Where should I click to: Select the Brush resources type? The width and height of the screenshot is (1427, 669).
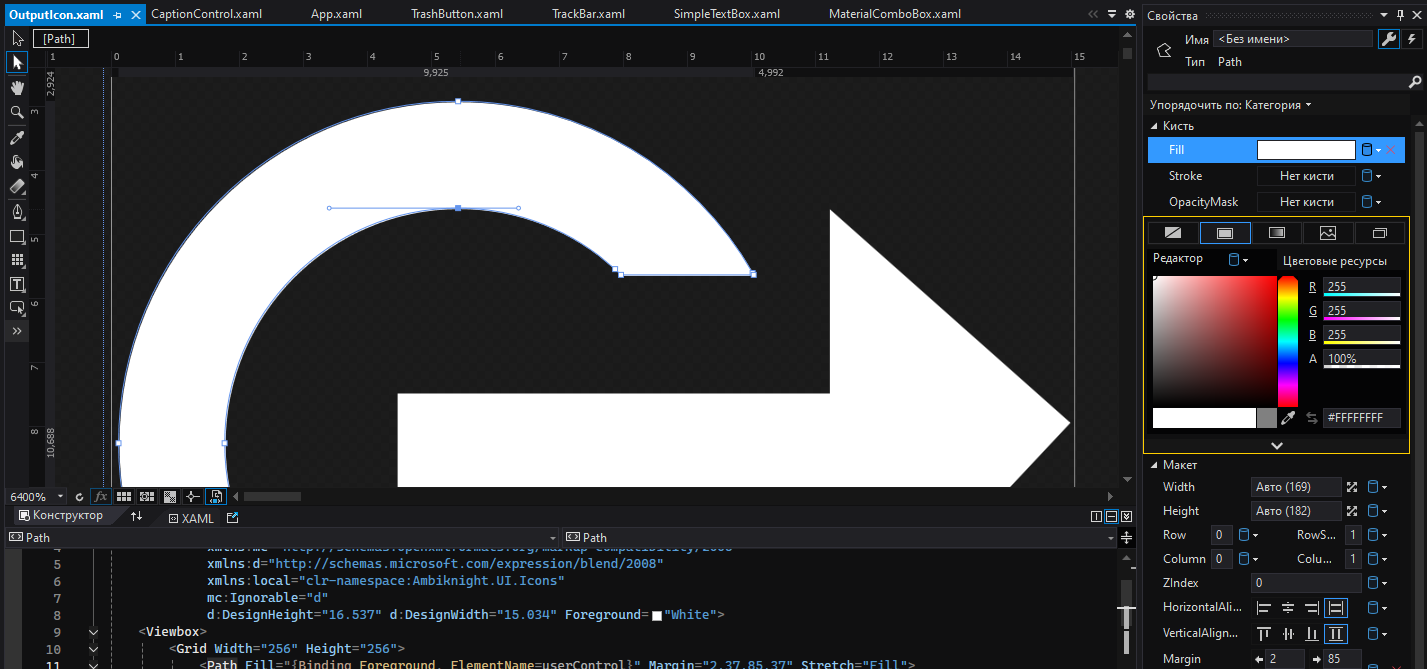tap(1380, 233)
